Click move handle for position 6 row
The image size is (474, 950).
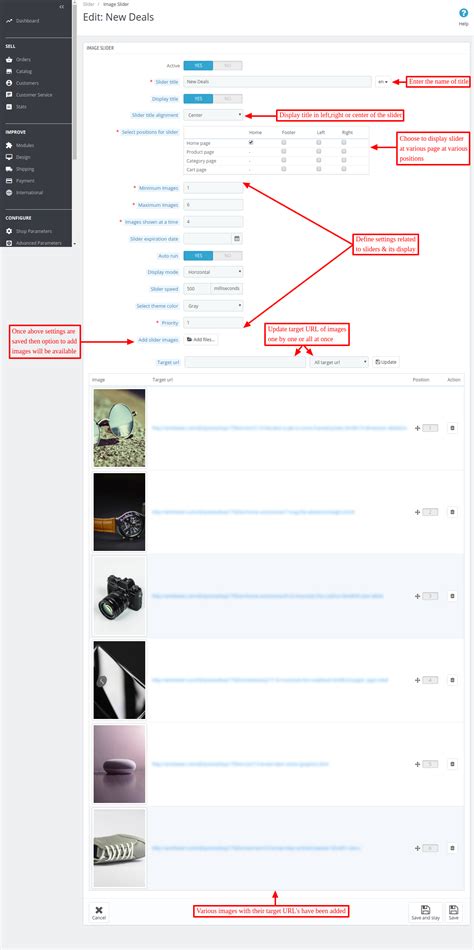(417, 848)
